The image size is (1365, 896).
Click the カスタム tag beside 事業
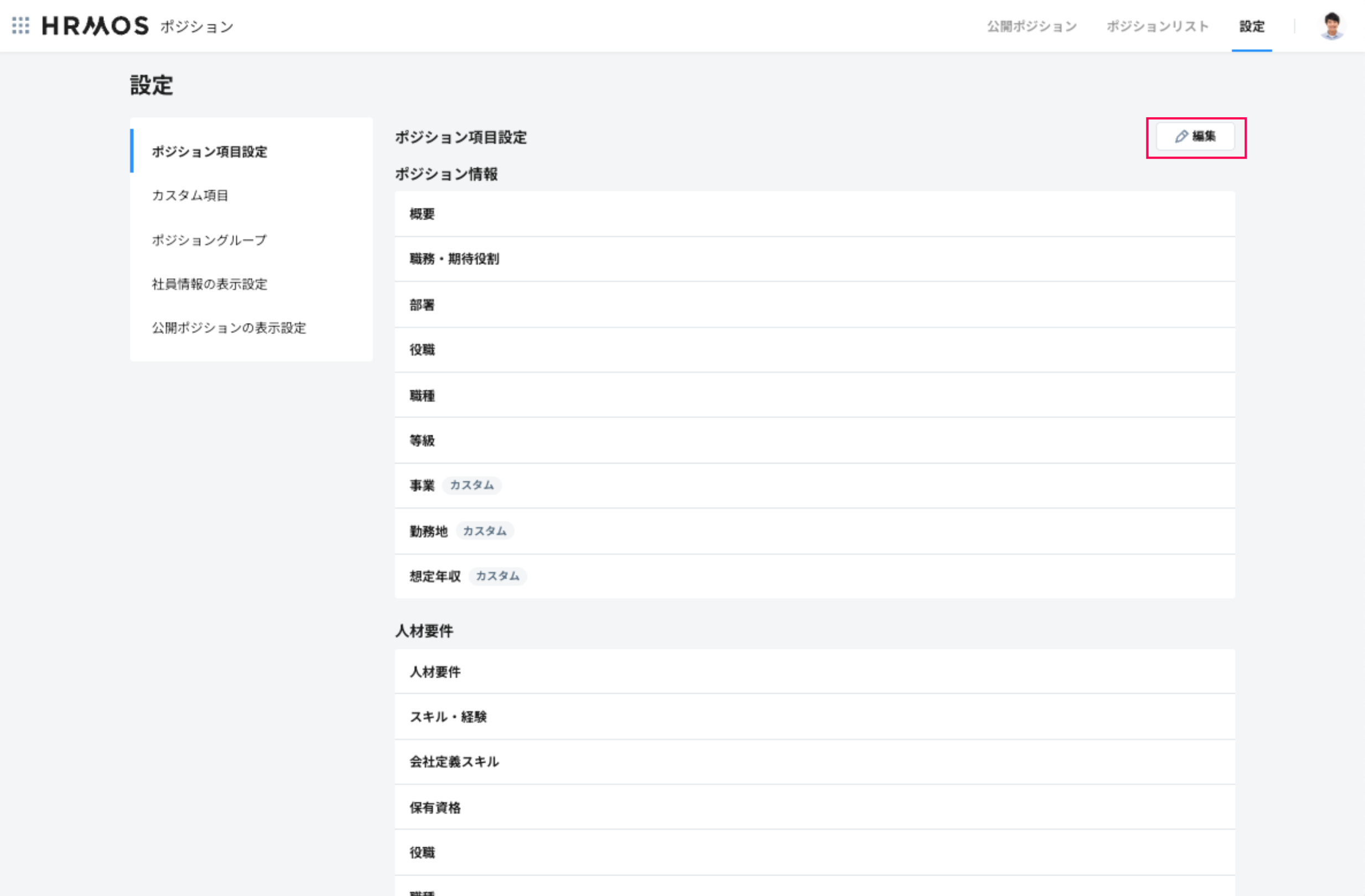click(x=471, y=486)
